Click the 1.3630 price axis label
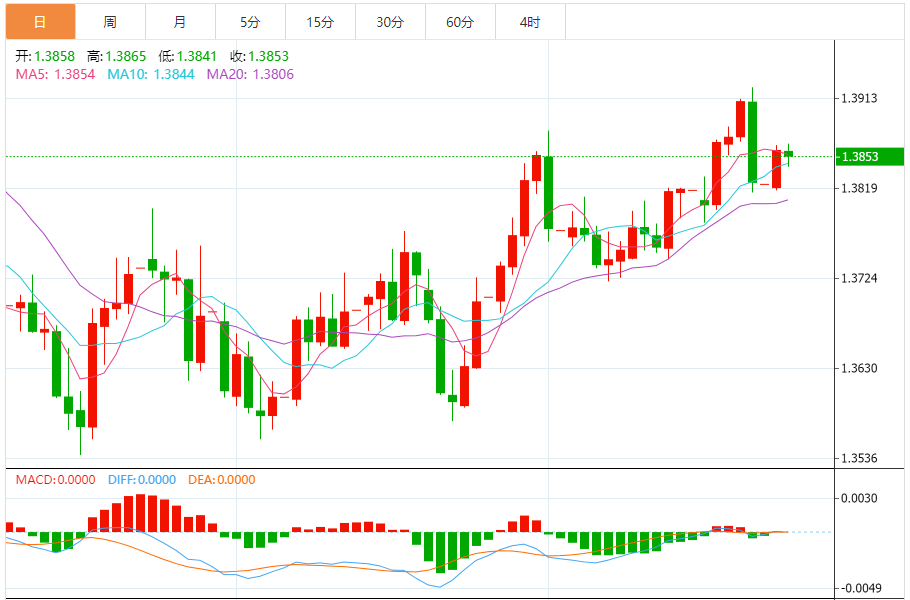 point(860,368)
